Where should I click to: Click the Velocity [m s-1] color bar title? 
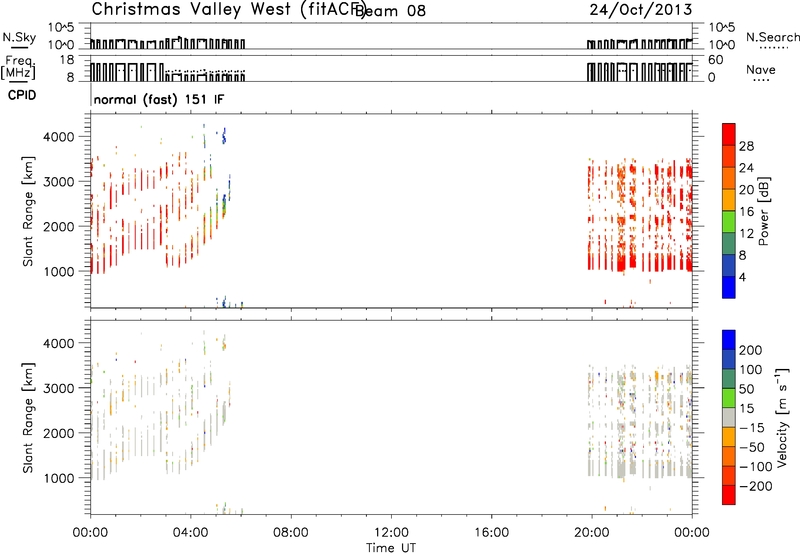pos(782,417)
